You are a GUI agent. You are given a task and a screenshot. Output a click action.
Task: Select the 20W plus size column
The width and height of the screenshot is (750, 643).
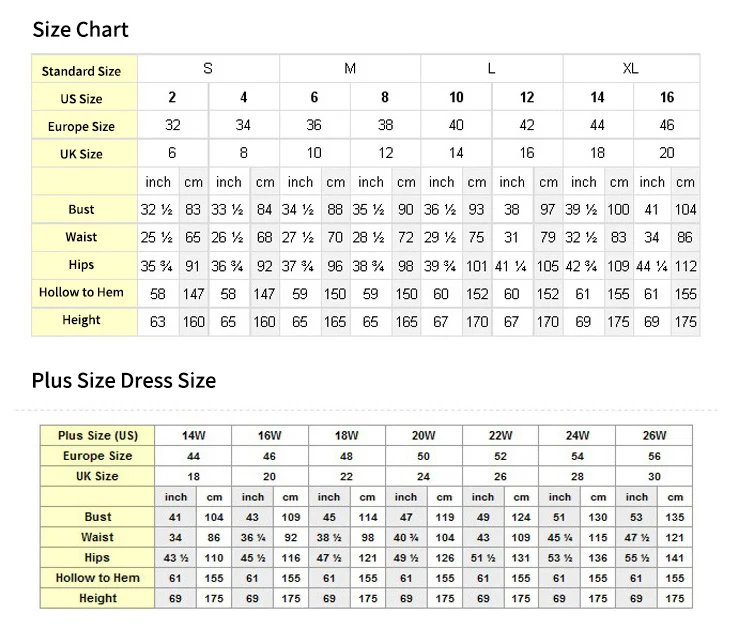click(424, 436)
